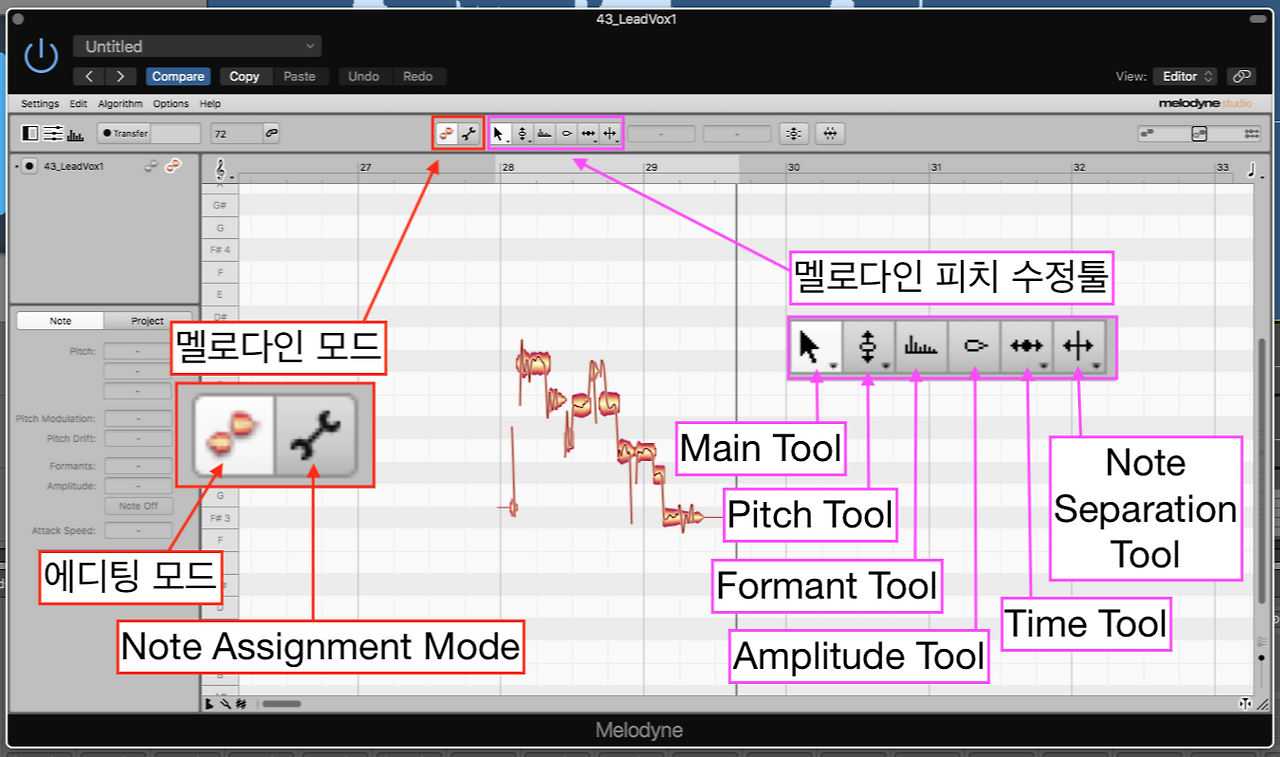Show the mixer sliders pane icon
This screenshot has width=1280, height=757.
click(52, 133)
